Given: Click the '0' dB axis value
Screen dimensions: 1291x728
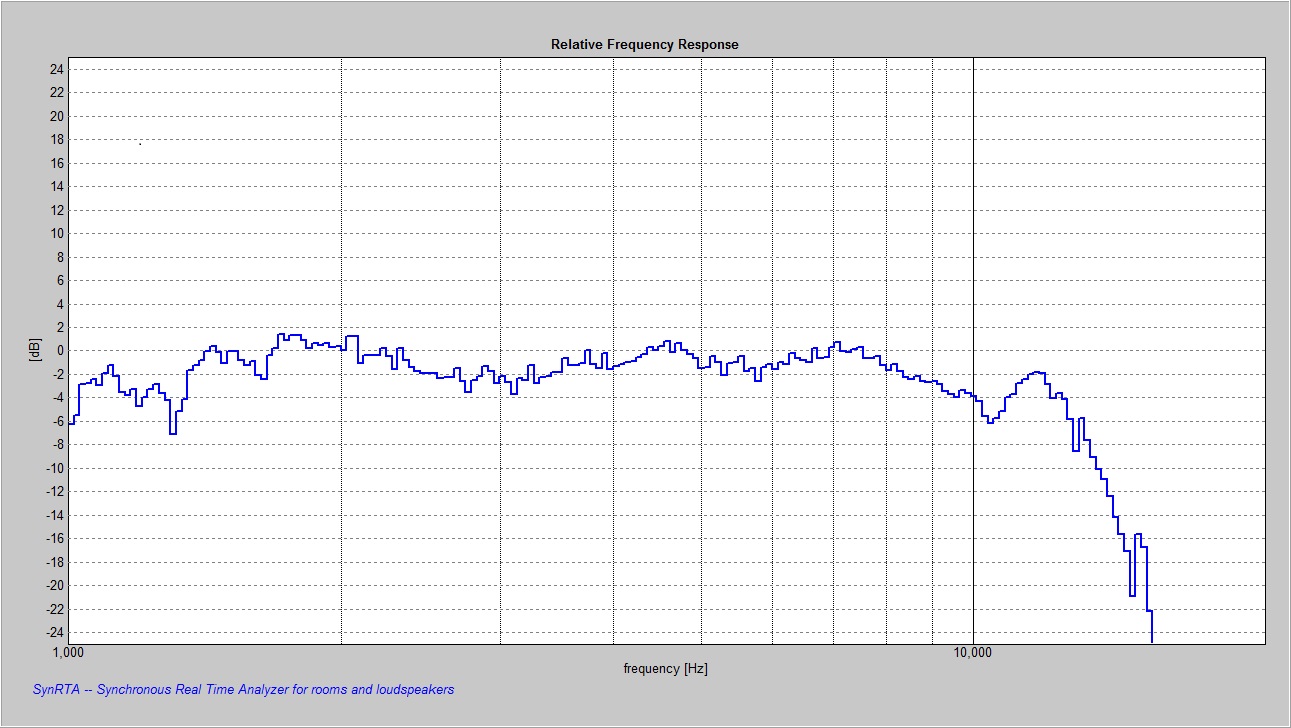Looking at the screenshot, I should click(61, 351).
